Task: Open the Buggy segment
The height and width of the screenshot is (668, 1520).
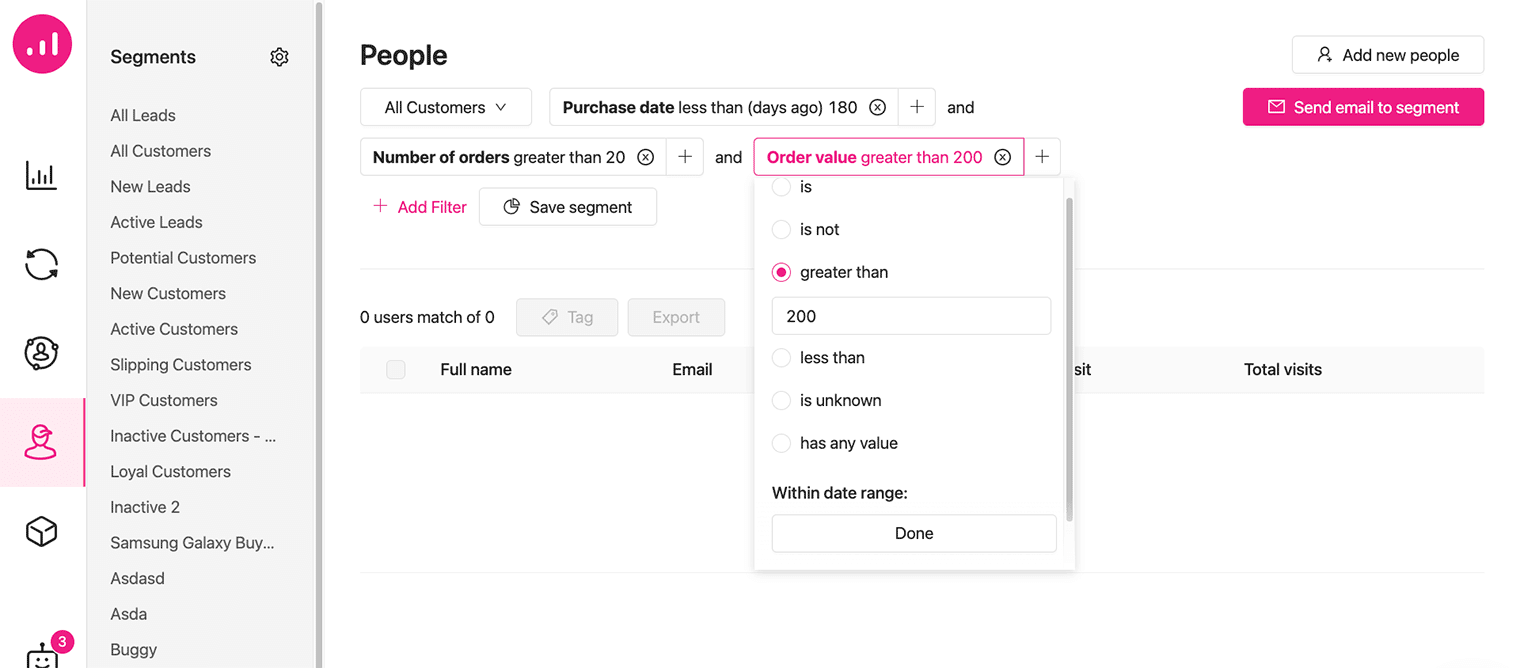Action: [x=134, y=650]
